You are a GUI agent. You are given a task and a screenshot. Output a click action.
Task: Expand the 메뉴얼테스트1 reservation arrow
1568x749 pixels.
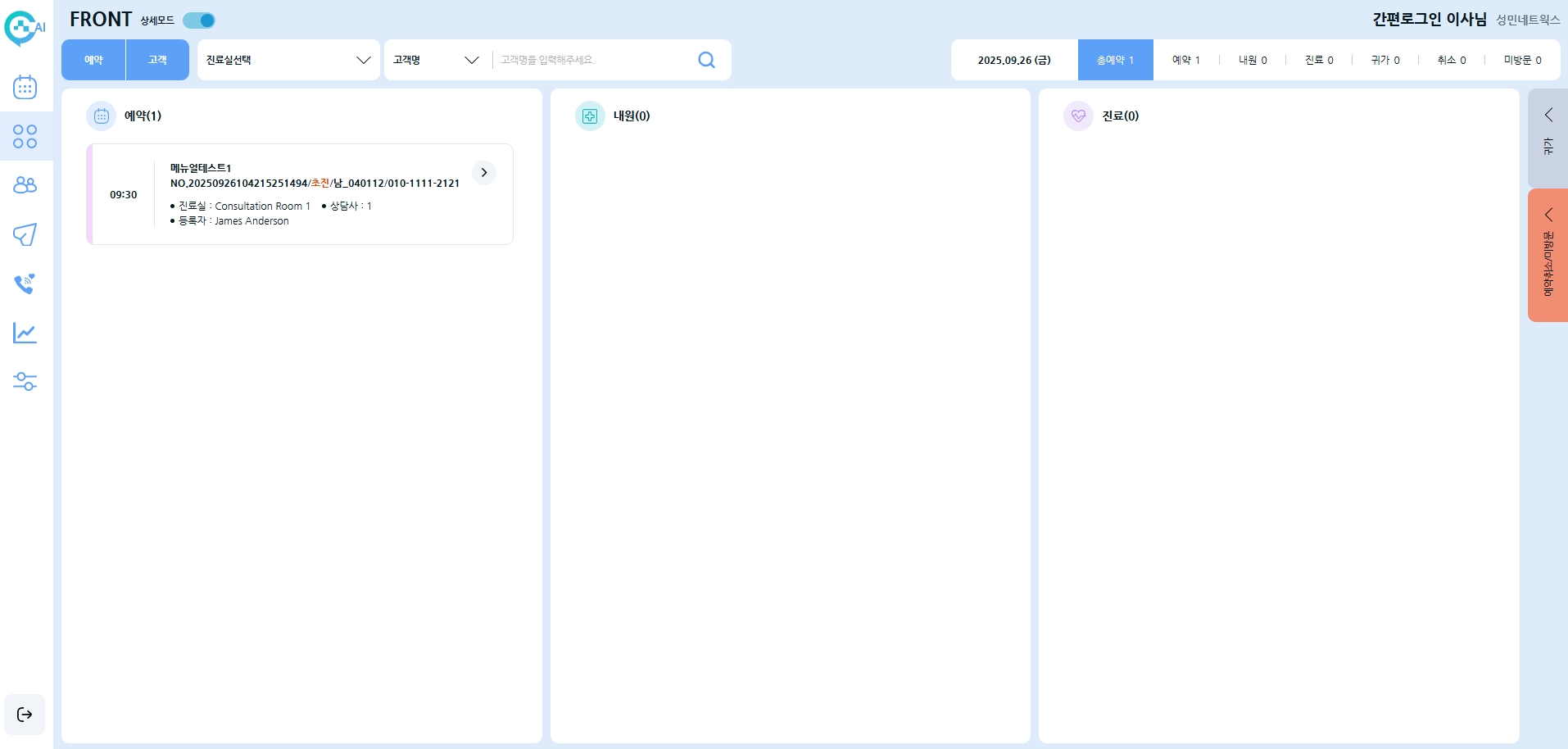click(x=484, y=173)
